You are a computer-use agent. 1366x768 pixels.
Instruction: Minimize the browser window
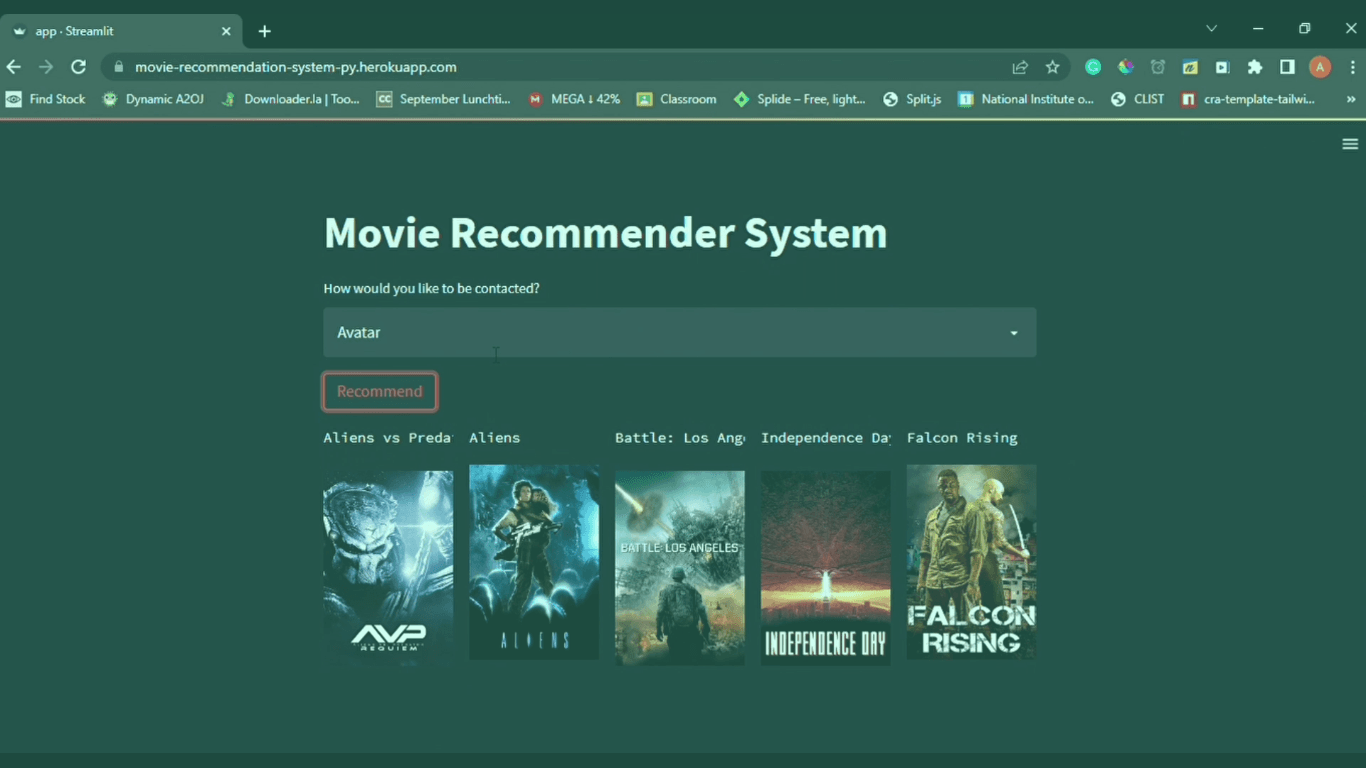[x=1258, y=29]
